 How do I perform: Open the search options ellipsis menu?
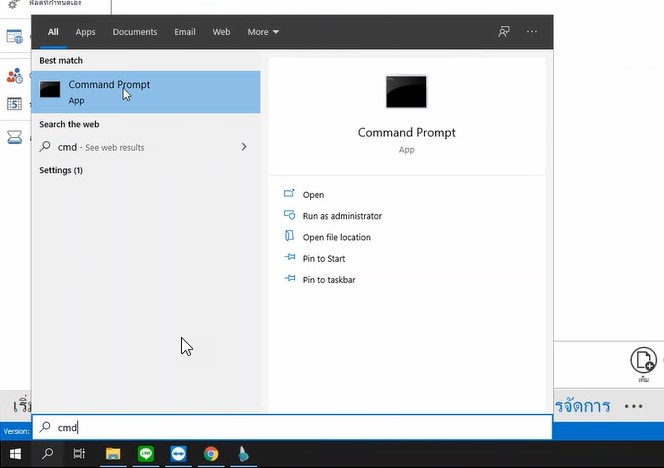click(x=531, y=32)
